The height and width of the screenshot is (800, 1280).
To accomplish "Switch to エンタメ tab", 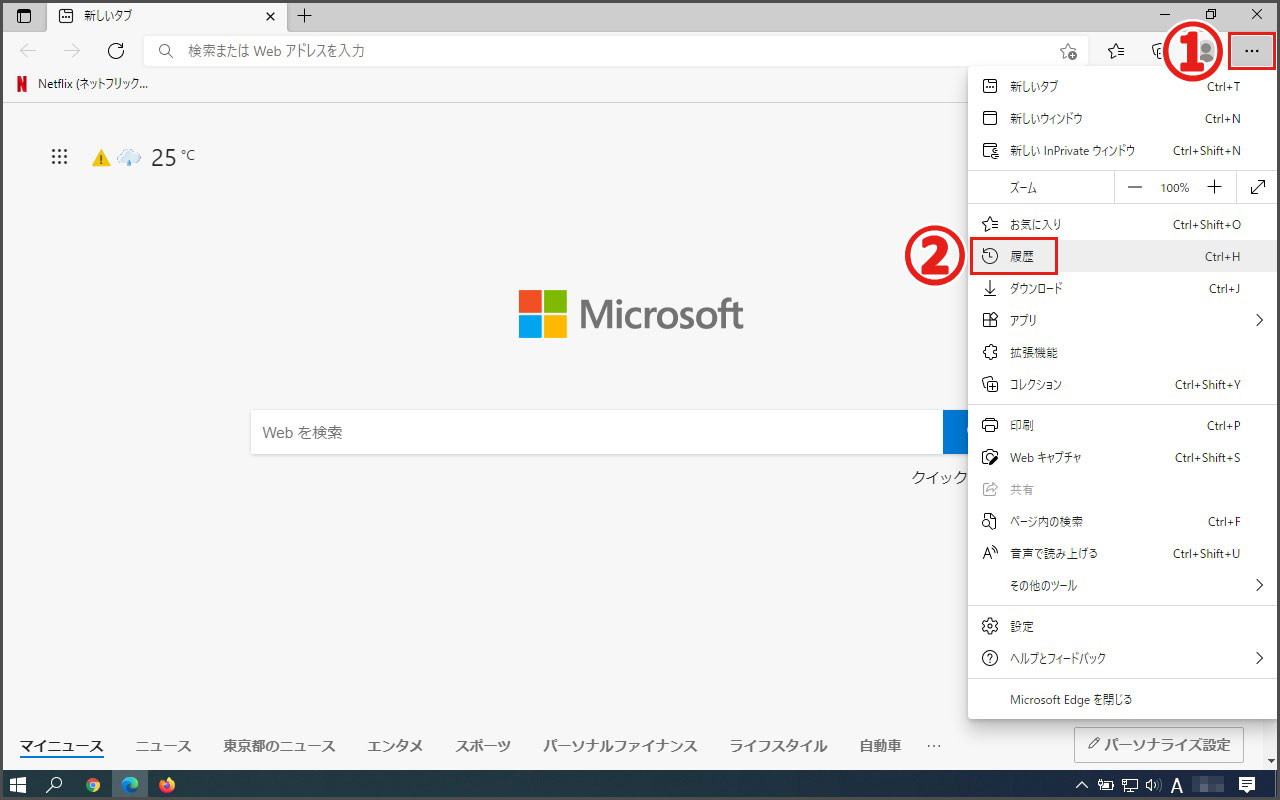I will [395, 746].
